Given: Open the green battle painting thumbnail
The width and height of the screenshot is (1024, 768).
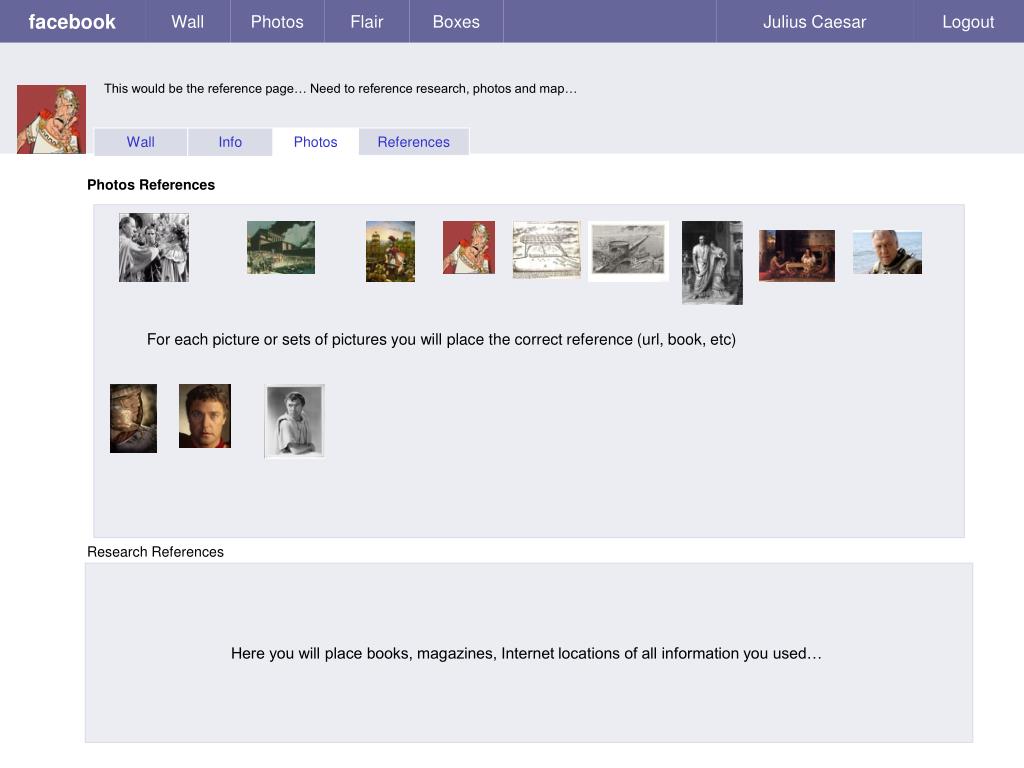Looking at the screenshot, I should coord(281,248).
